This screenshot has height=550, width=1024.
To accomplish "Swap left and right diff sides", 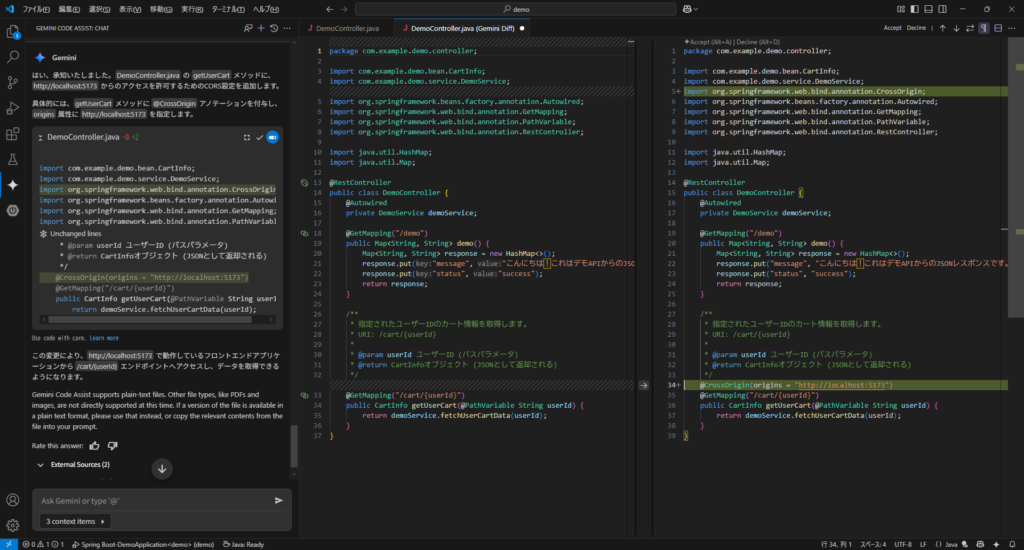I will (x=970, y=28).
